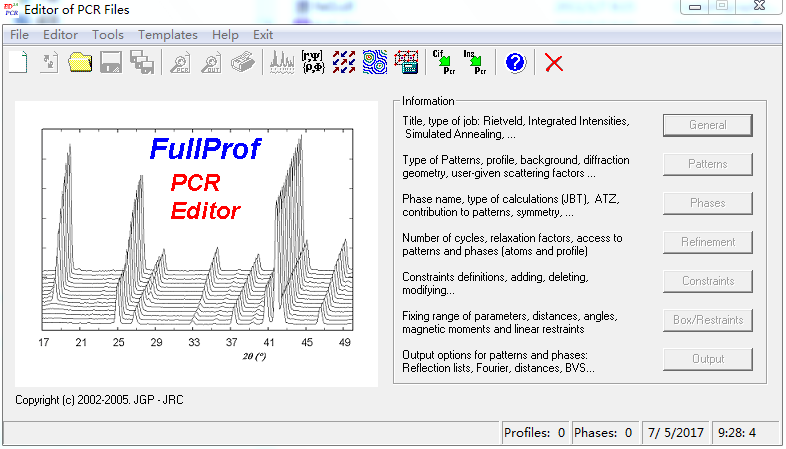This screenshot has height=449, width=786.
Task: Click 'Fixing range of parameters' description
Action: tap(510, 323)
